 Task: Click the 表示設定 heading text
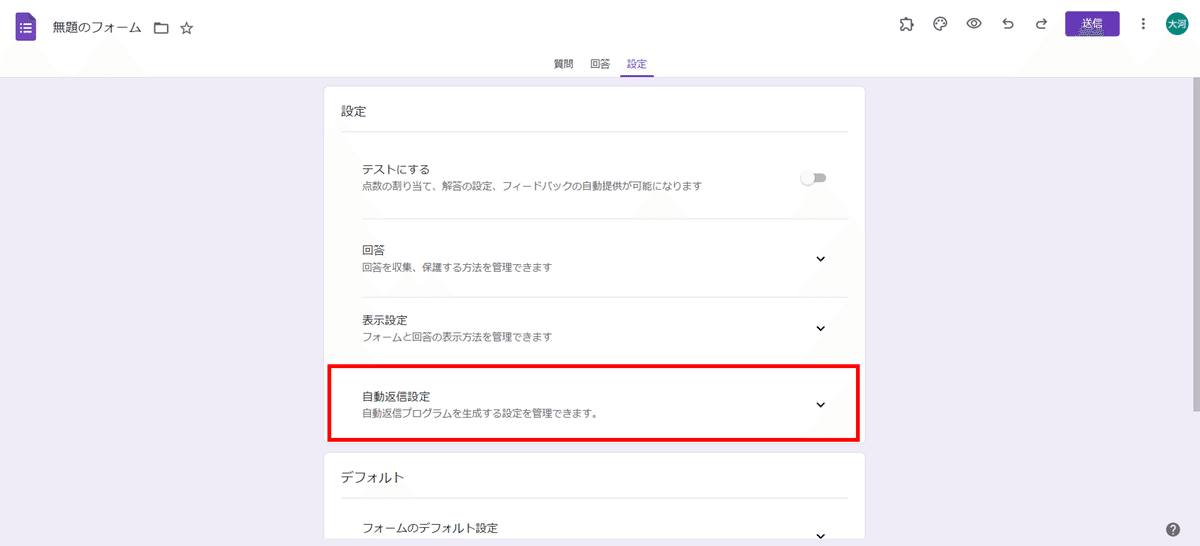point(385,320)
